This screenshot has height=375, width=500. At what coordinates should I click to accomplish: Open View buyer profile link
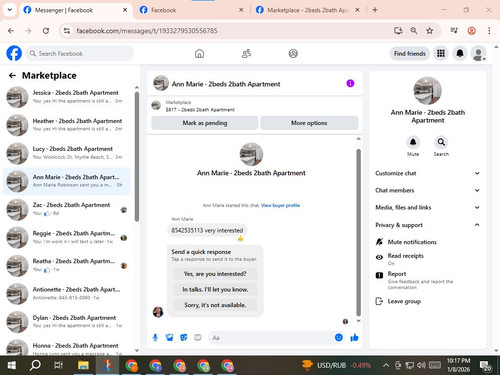280,205
